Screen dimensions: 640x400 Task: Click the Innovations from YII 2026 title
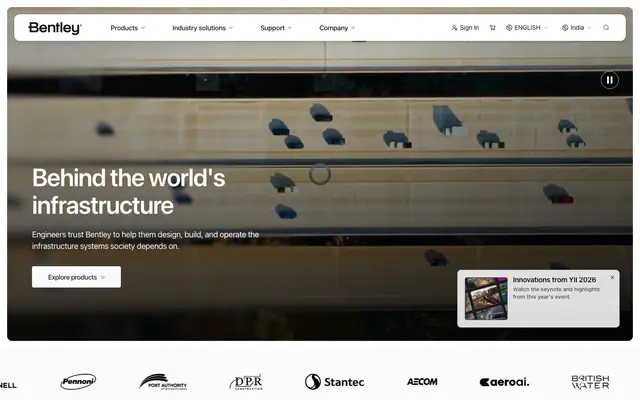pyautogui.click(x=554, y=280)
